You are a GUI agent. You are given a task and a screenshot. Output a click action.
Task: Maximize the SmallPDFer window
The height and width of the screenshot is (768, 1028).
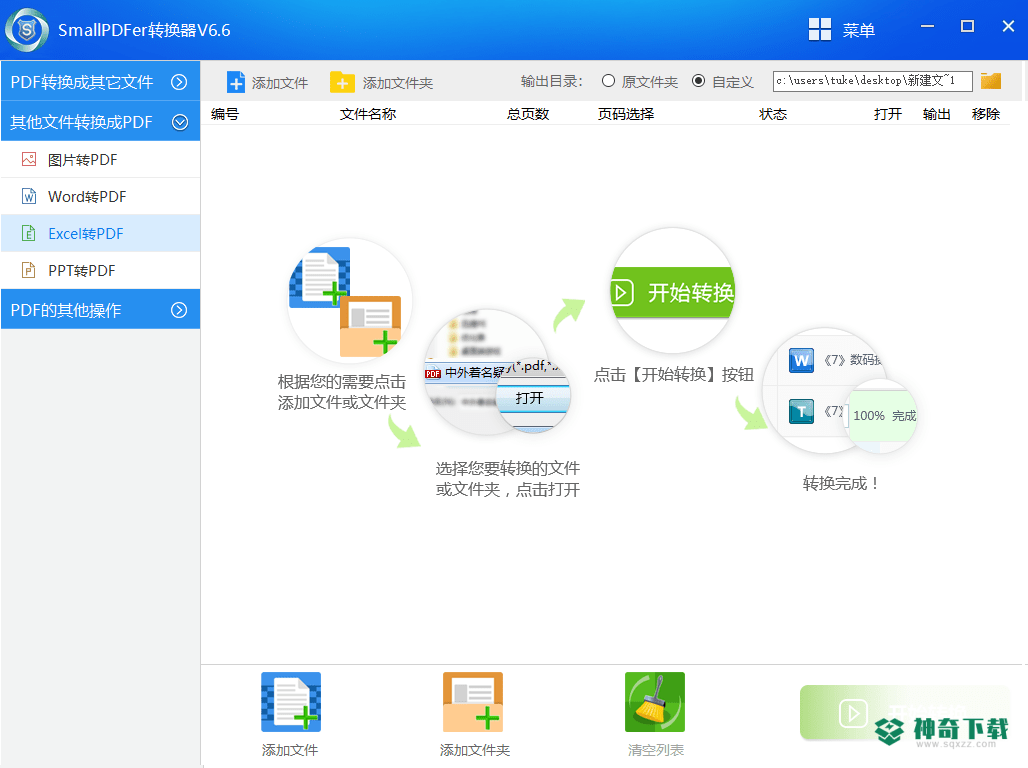click(968, 26)
